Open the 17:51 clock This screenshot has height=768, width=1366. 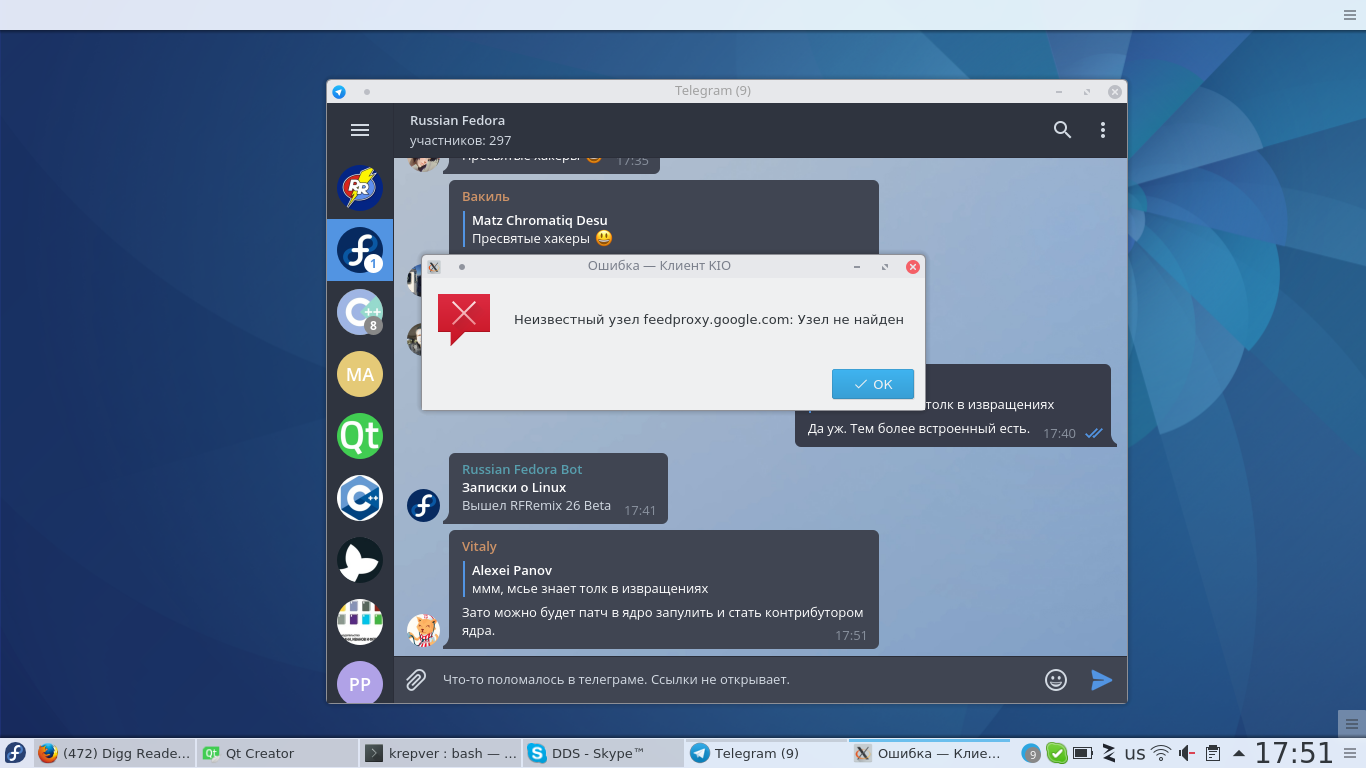pos(1294,753)
